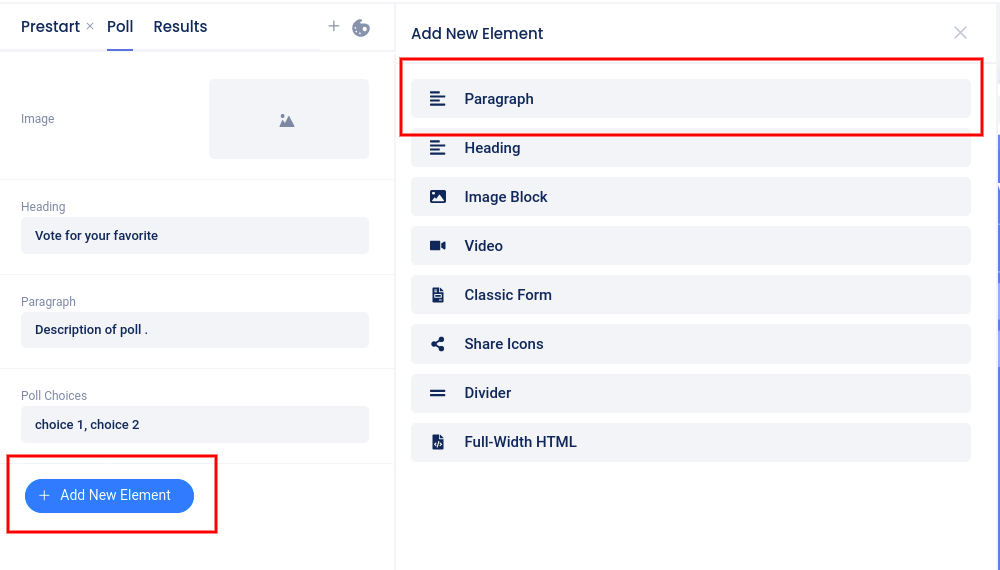Open the Results tab
Screen dimensions: 1000x570
click(x=180, y=27)
